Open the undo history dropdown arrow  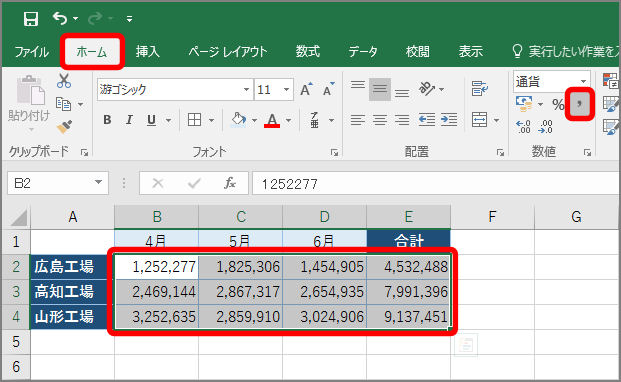pos(76,19)
